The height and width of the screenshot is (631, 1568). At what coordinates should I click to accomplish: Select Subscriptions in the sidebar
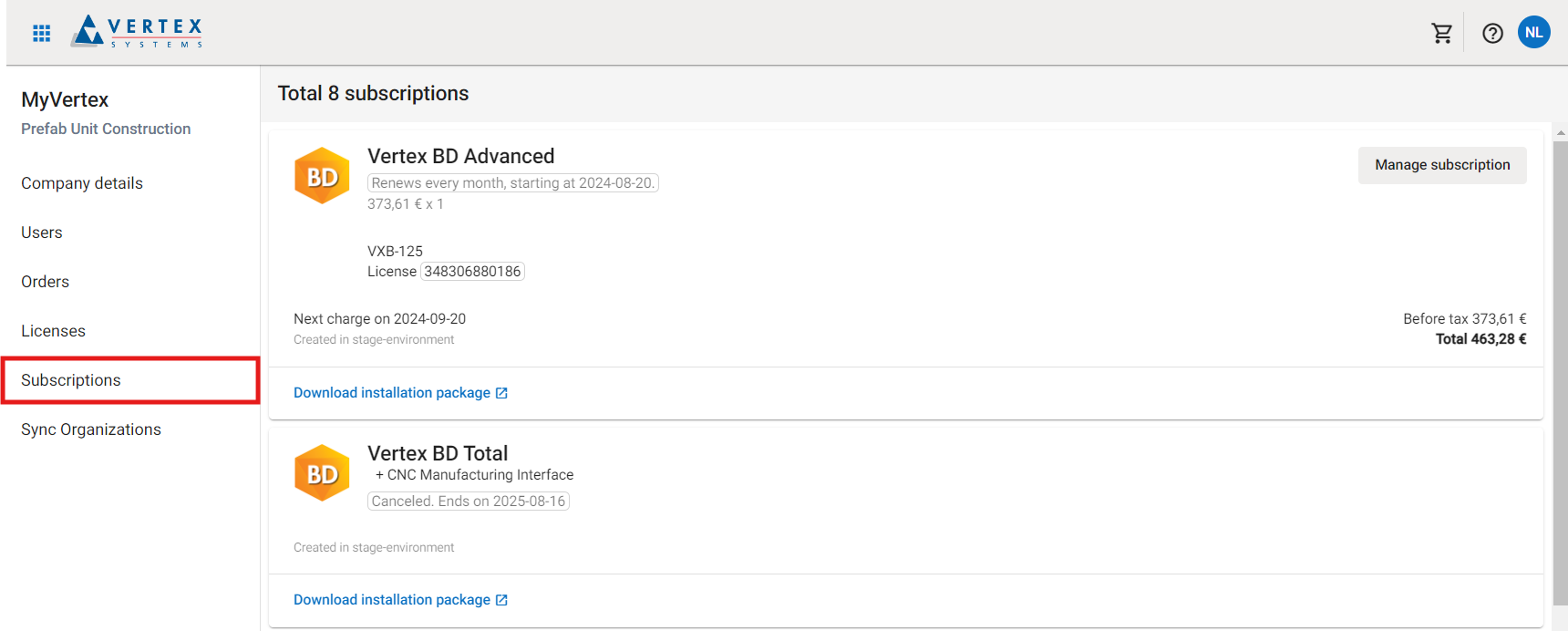click(71, 380)
